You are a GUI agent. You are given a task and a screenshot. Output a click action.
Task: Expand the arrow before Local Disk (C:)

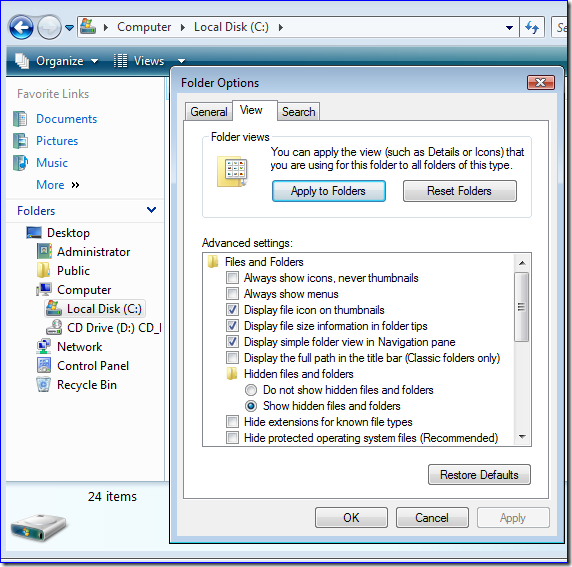[183, 27]
